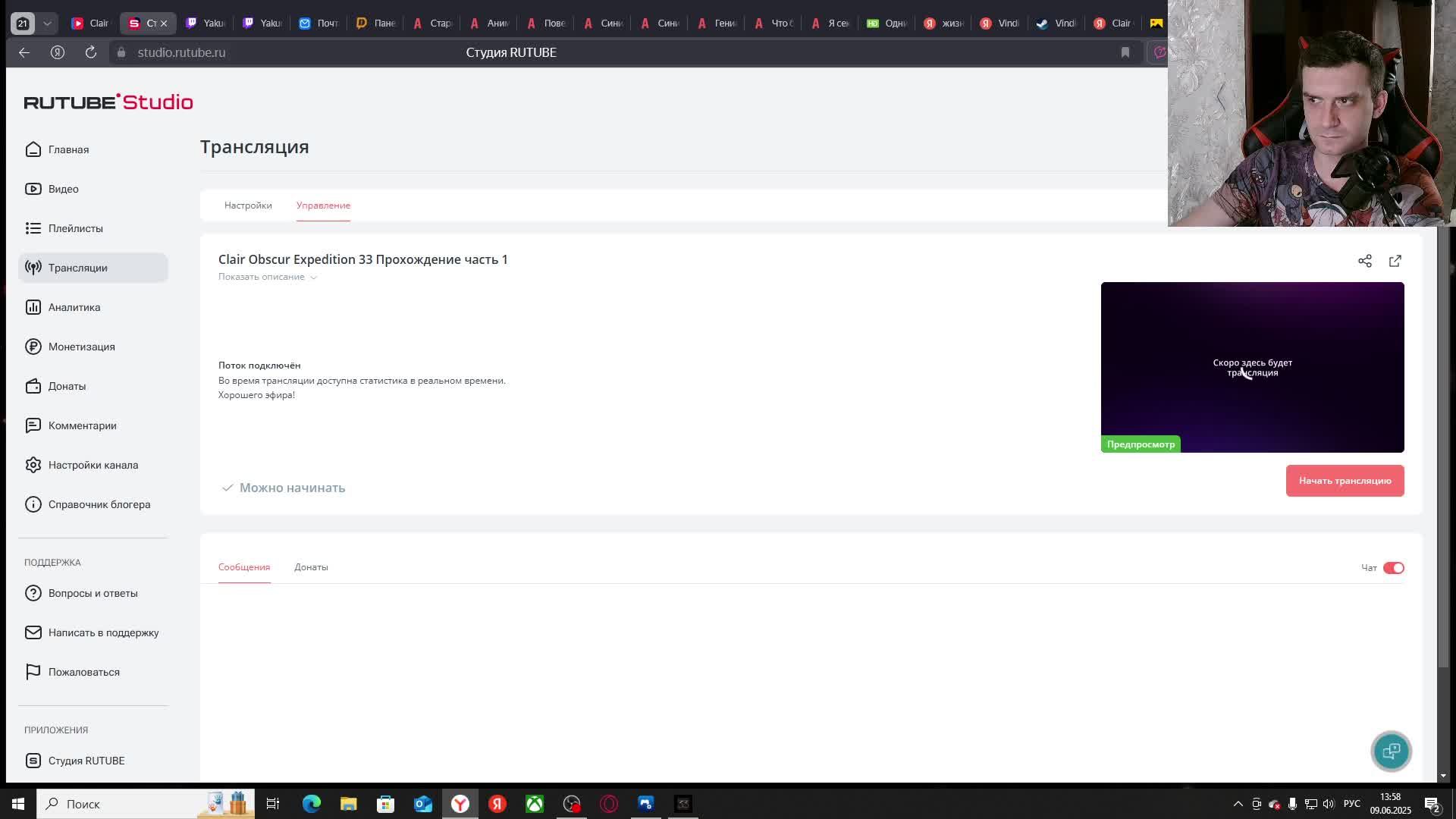
Task: Open Аналитика sidebar link
Action: click(x=74, y=307)
